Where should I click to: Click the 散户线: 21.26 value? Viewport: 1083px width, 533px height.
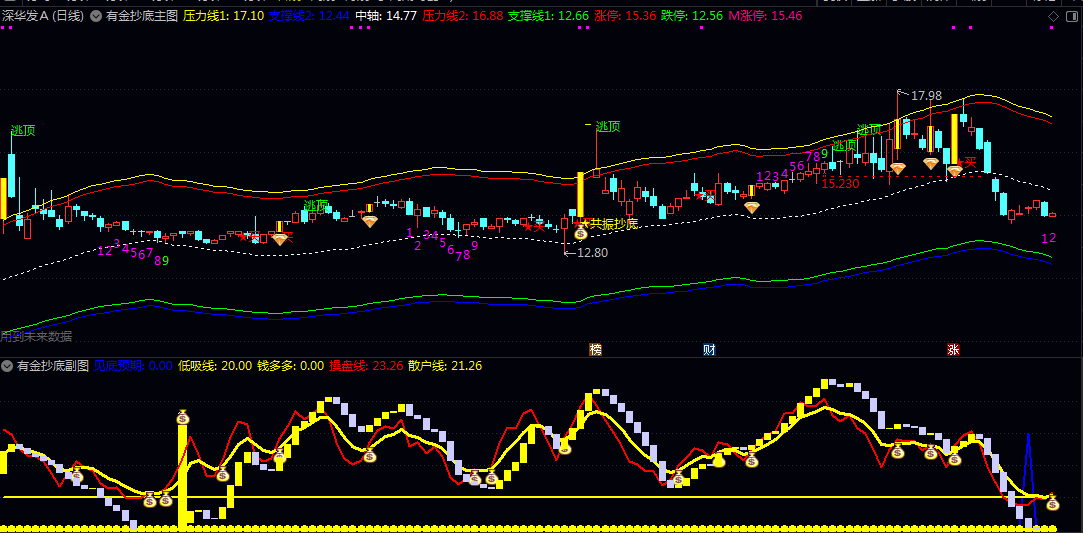click(x=445, y=366)
